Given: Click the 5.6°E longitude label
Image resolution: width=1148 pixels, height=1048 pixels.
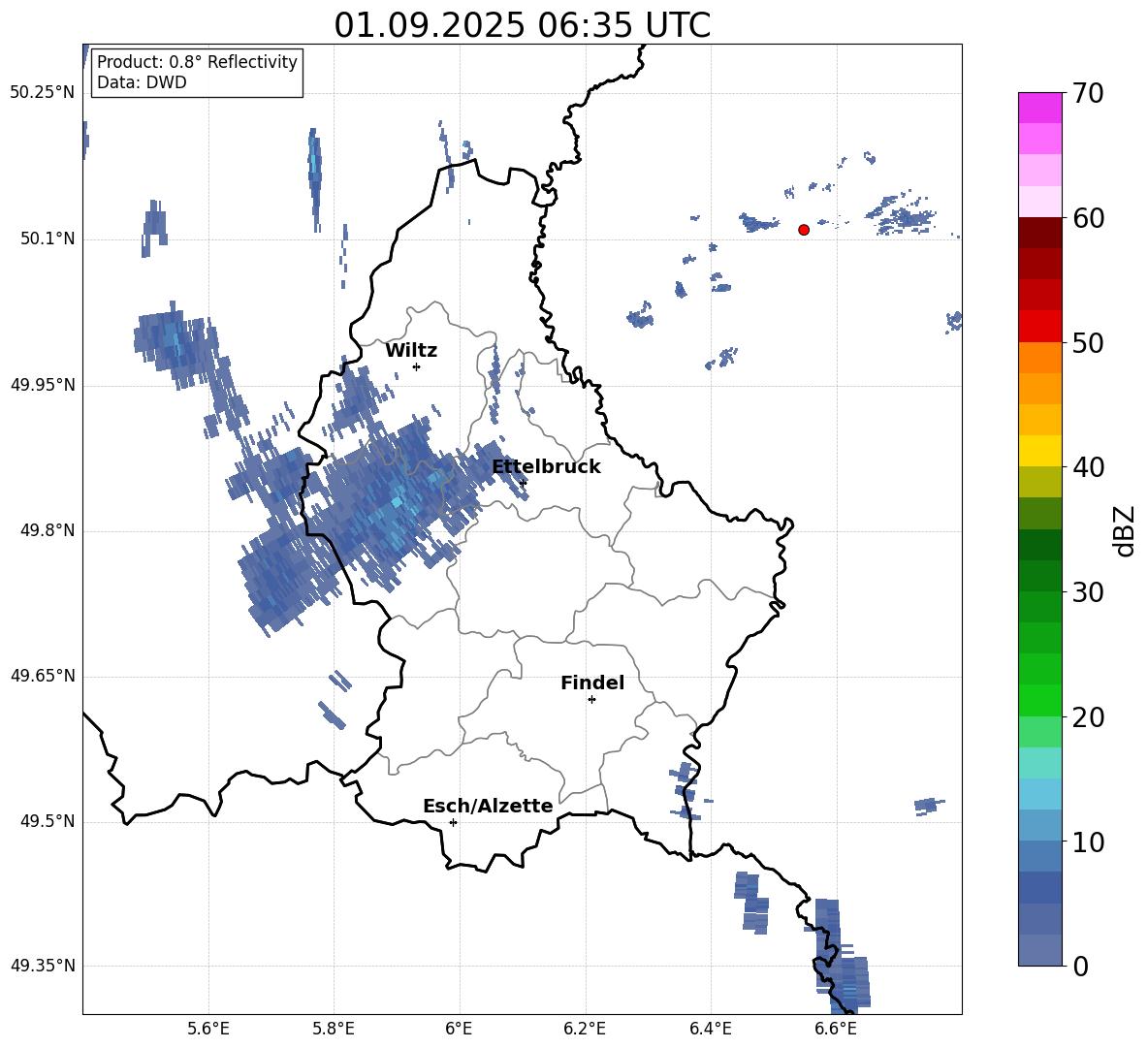Looking at the screenshot, I should click(x=208, y=1029).
